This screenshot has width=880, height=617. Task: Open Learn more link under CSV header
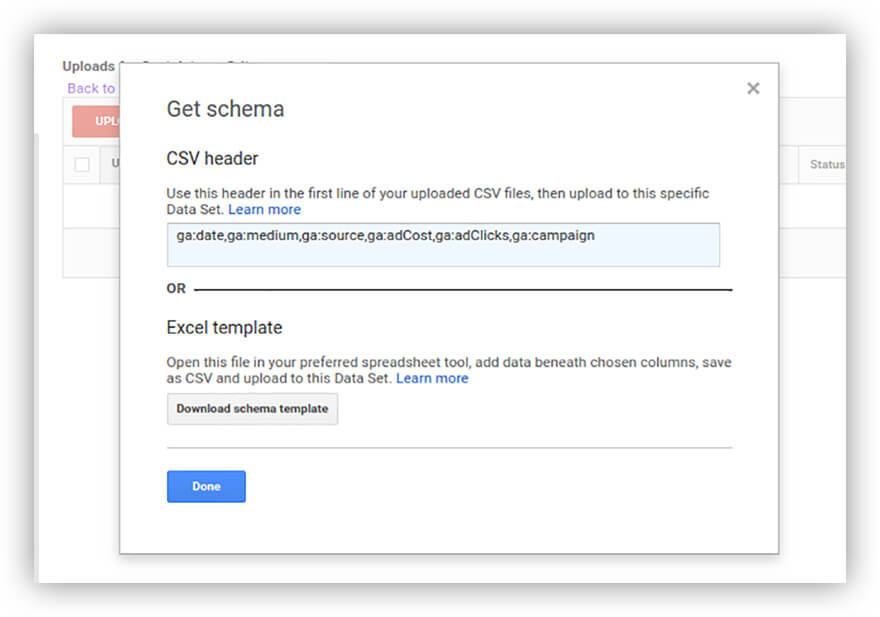click(264, 210)
